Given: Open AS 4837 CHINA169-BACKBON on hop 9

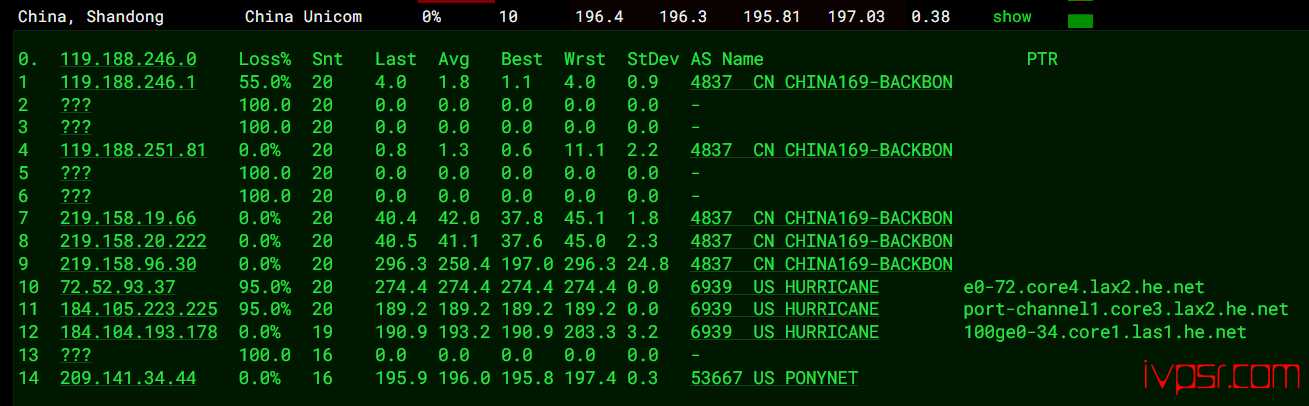Looking at the screenshot, I should pos(821,264).
